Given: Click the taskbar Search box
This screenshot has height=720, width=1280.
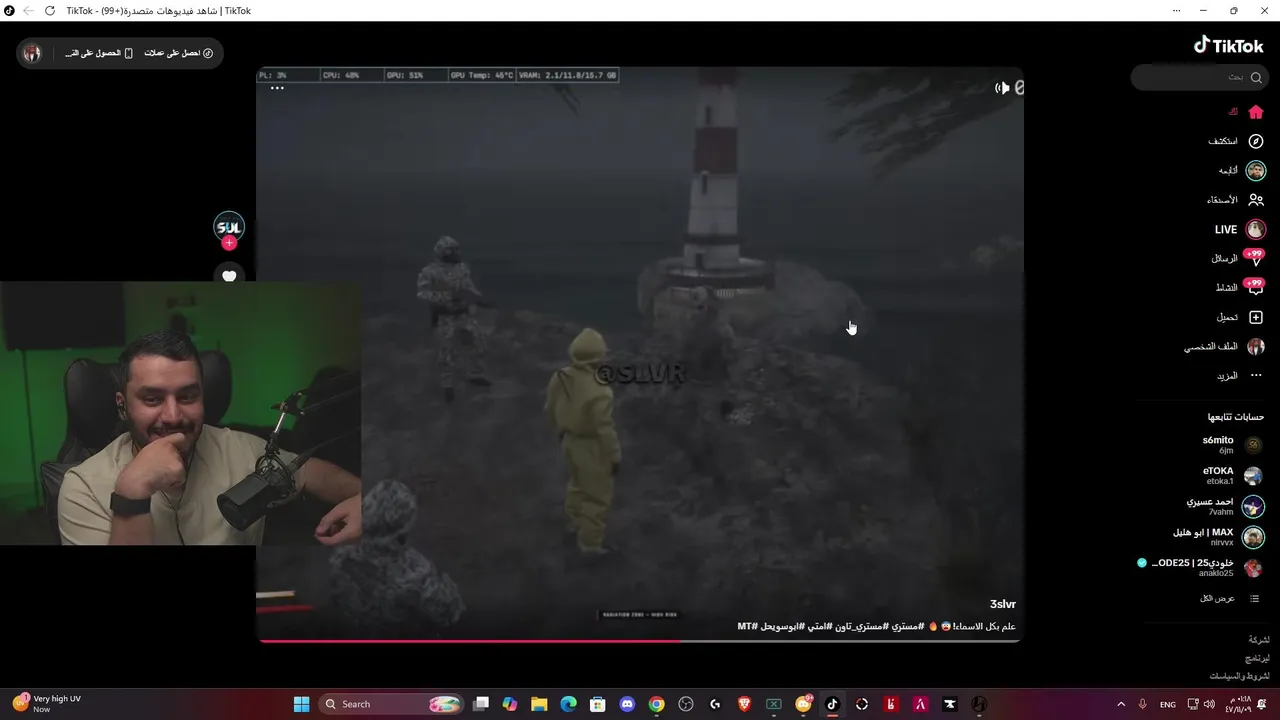Looking at the screenshot, I should point(392,704).
